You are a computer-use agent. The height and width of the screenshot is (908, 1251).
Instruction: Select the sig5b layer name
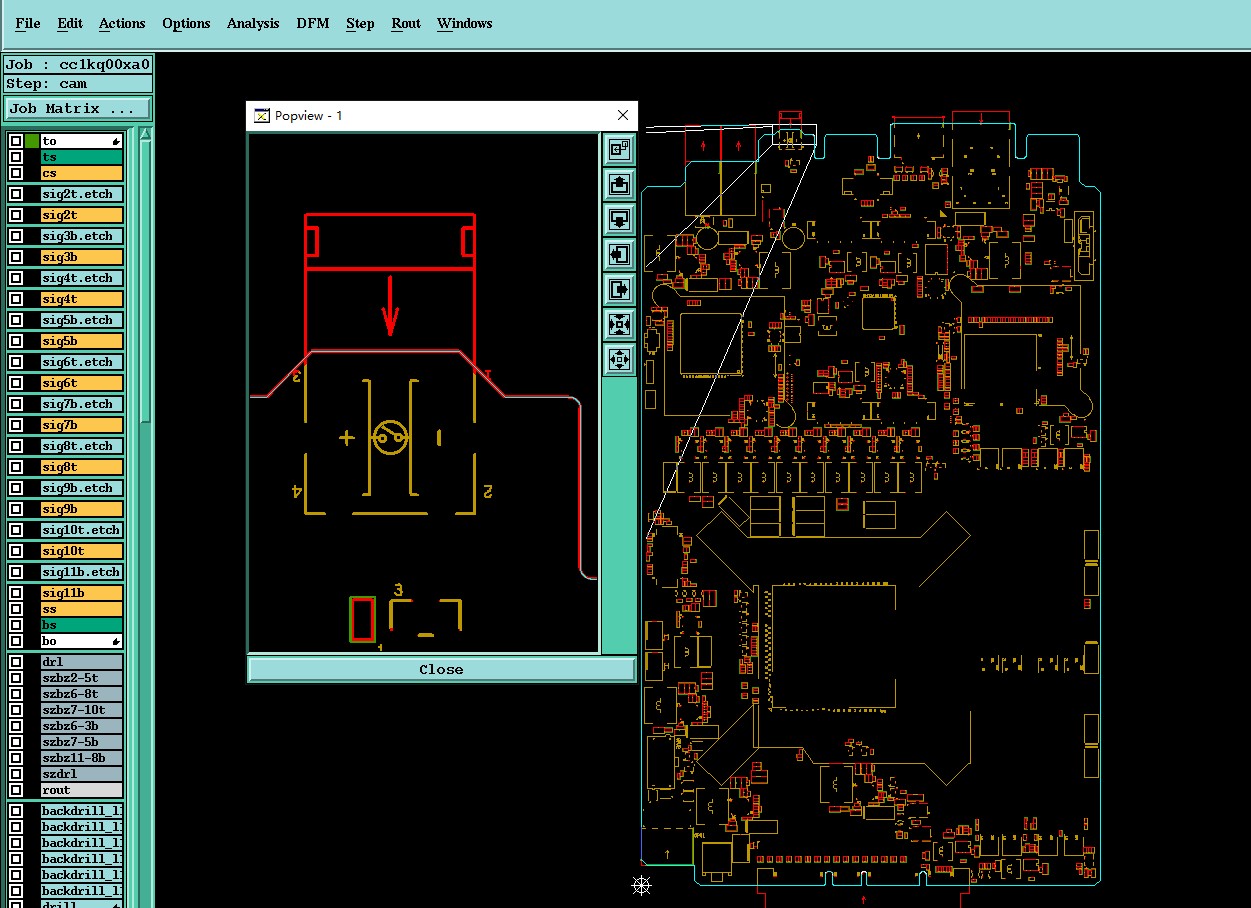coord(82,341)
